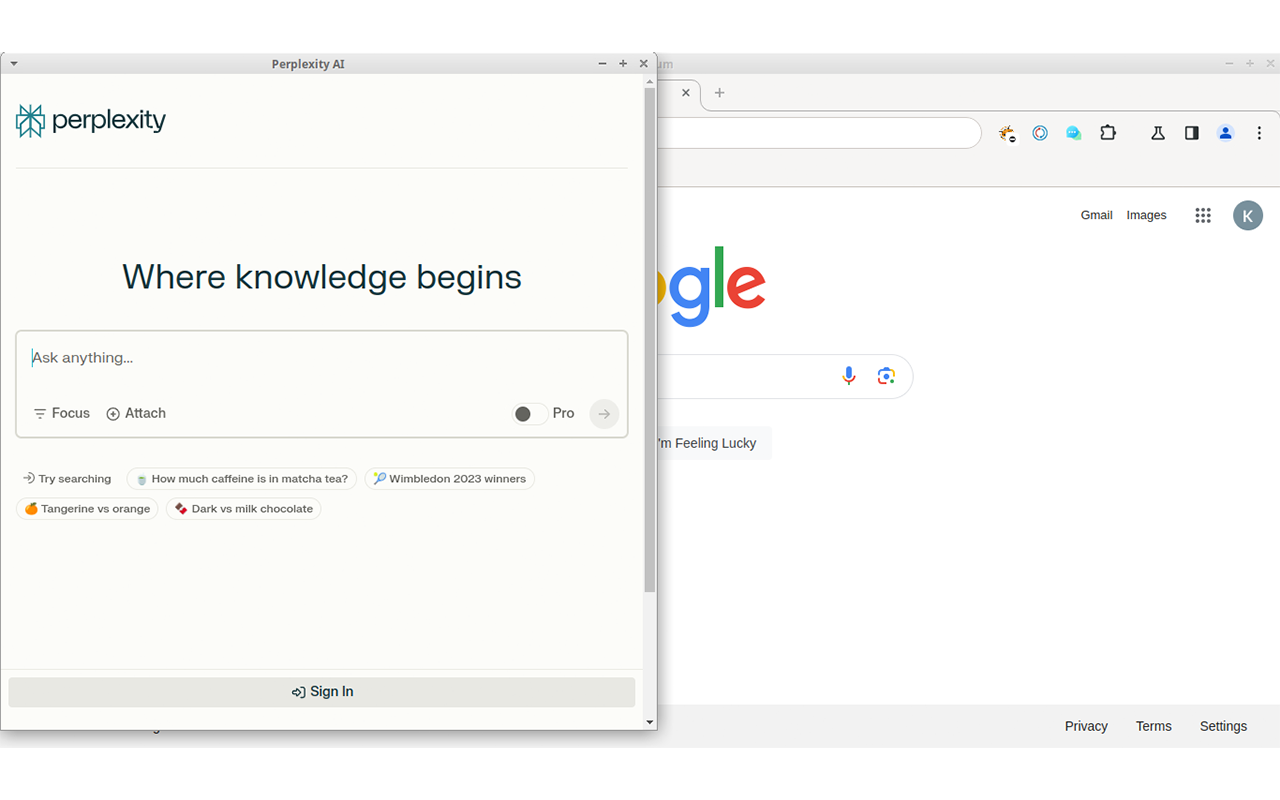This screenshot has width=1280, height=800.
Task: Open the Google apps grid menu
Action: pos(1203,215)
